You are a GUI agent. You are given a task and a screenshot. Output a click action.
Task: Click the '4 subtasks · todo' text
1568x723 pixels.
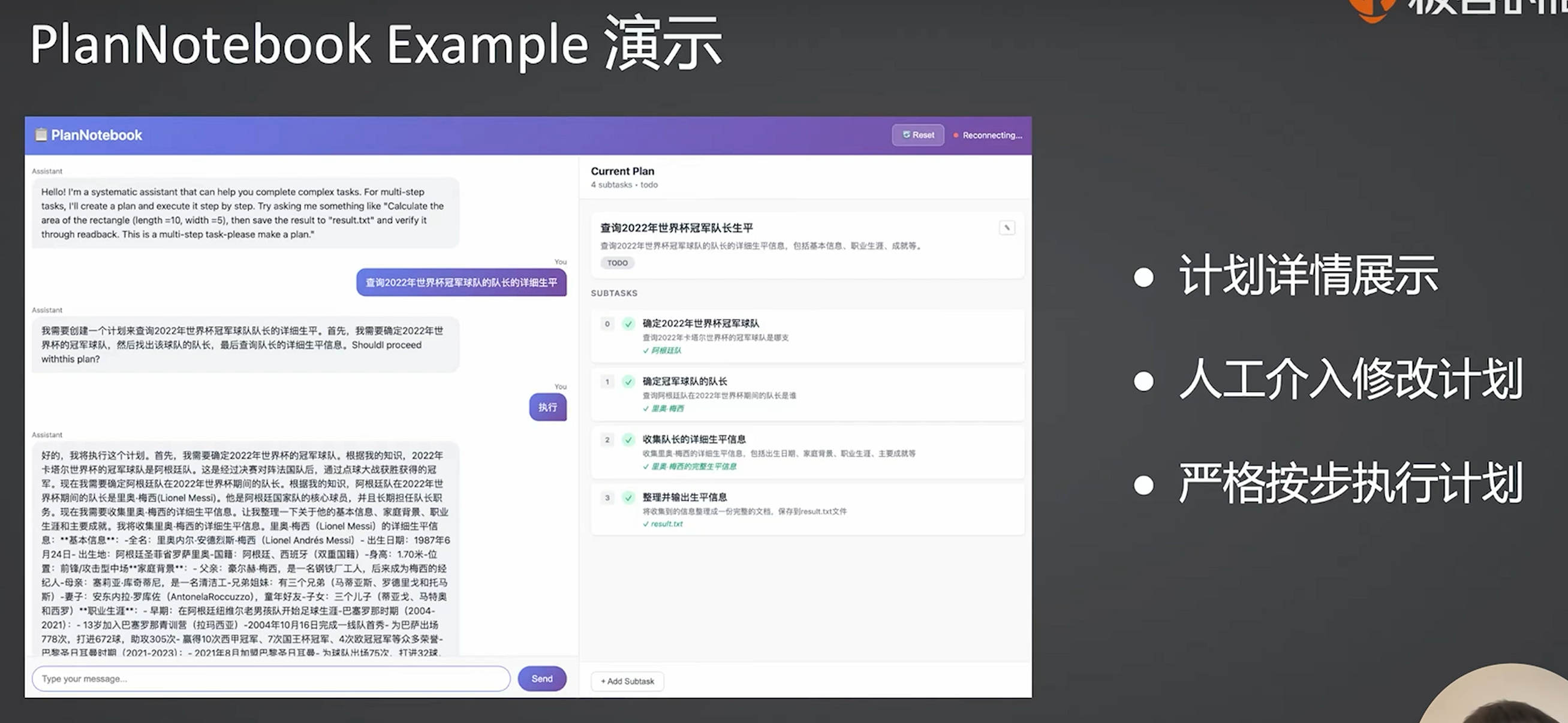click(624, 185)
